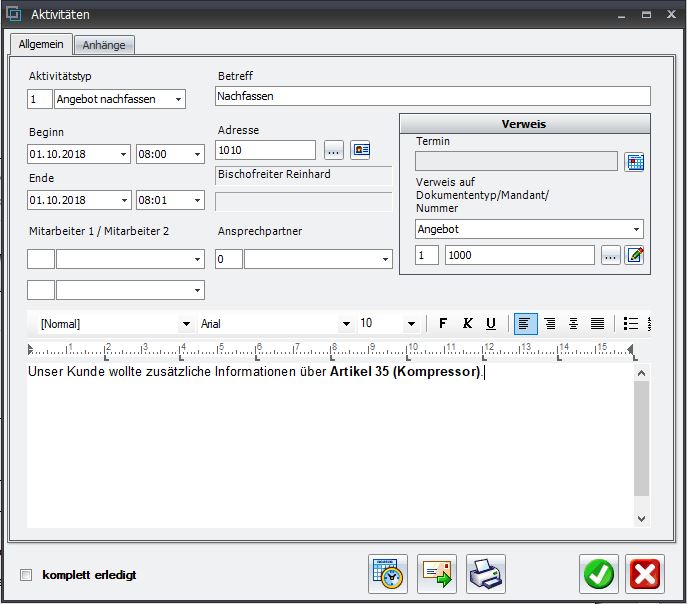Cancel using the red X button

[x=646, y=574]
